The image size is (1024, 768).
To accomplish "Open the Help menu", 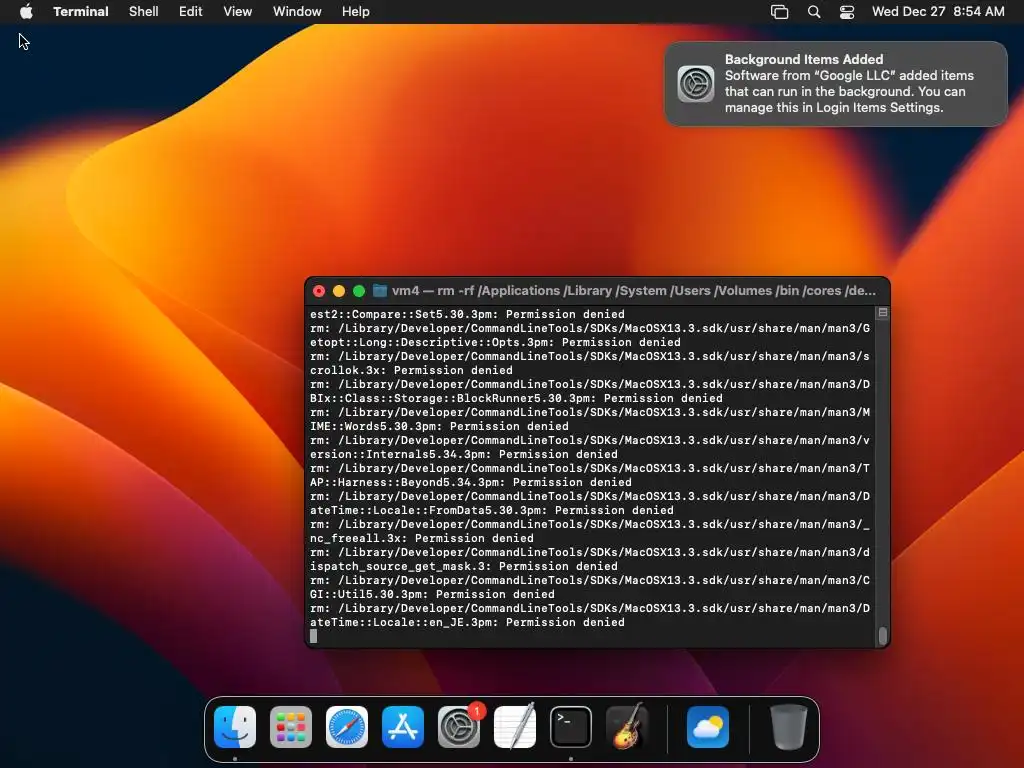I will tap(356, 12).
